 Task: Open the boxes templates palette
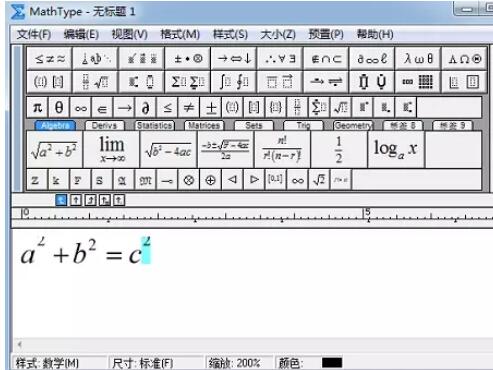point(464,81)
